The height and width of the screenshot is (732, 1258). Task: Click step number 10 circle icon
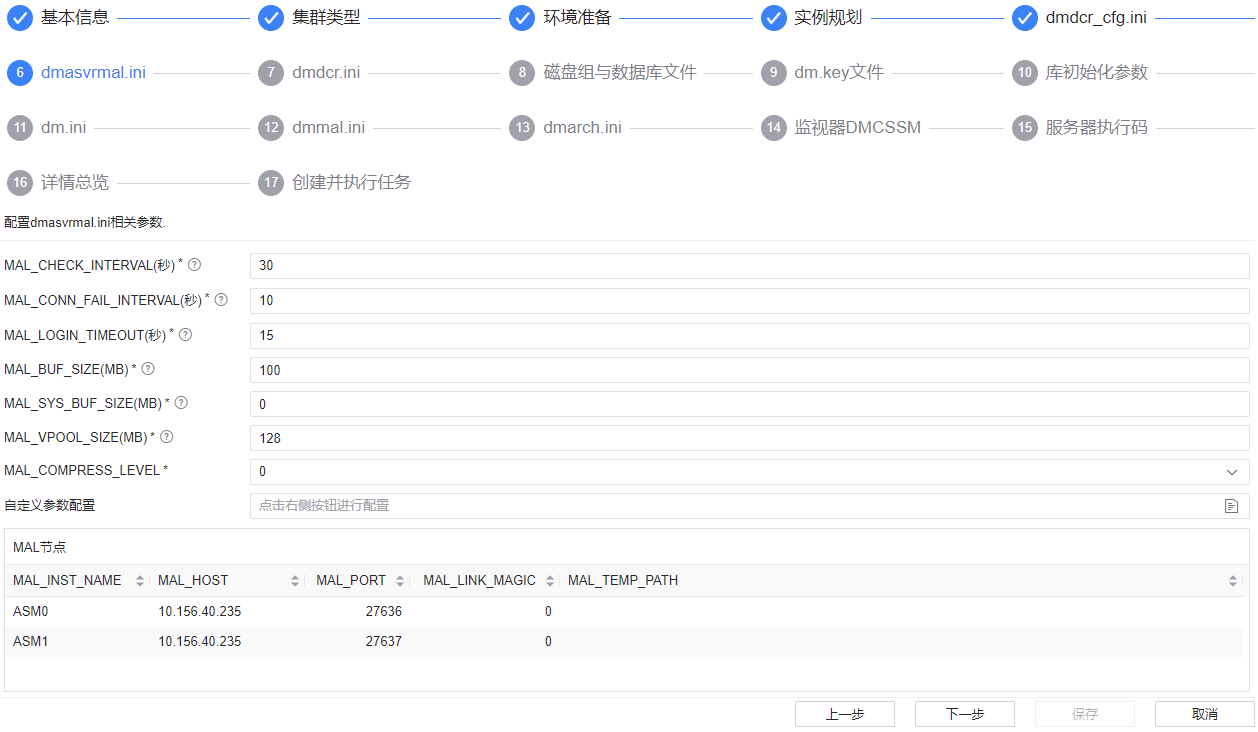tap(1025, 73)
